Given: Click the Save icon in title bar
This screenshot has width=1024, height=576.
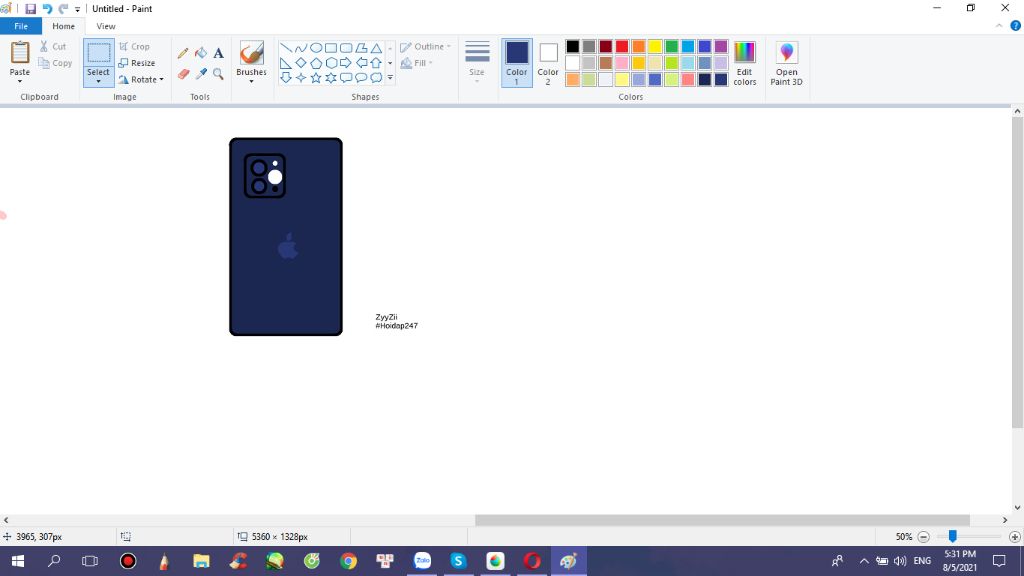Looking at the screenshot, I should click(x=30, y=9).
